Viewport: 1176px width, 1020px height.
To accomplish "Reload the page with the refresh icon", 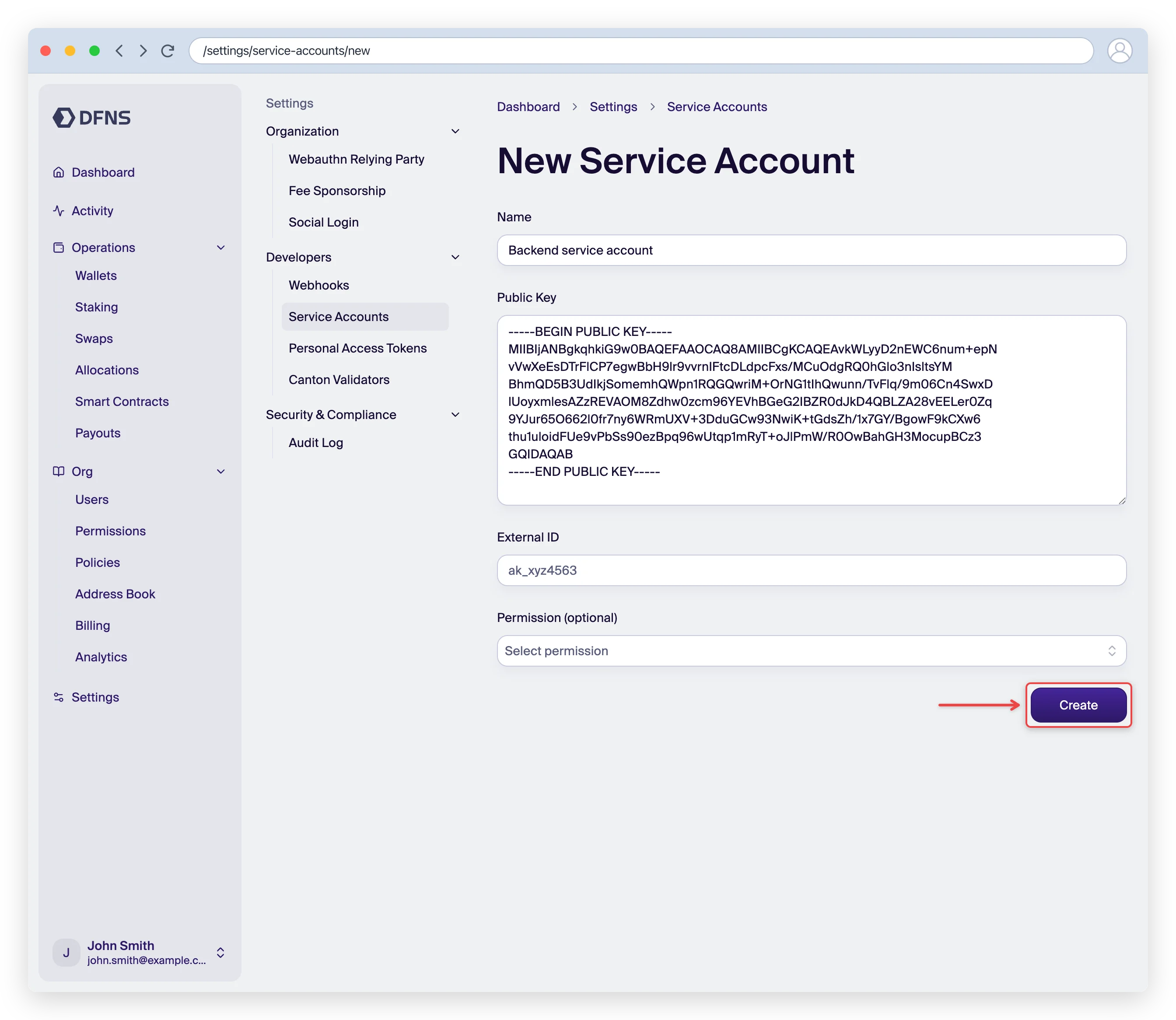I will pos(168,51).
